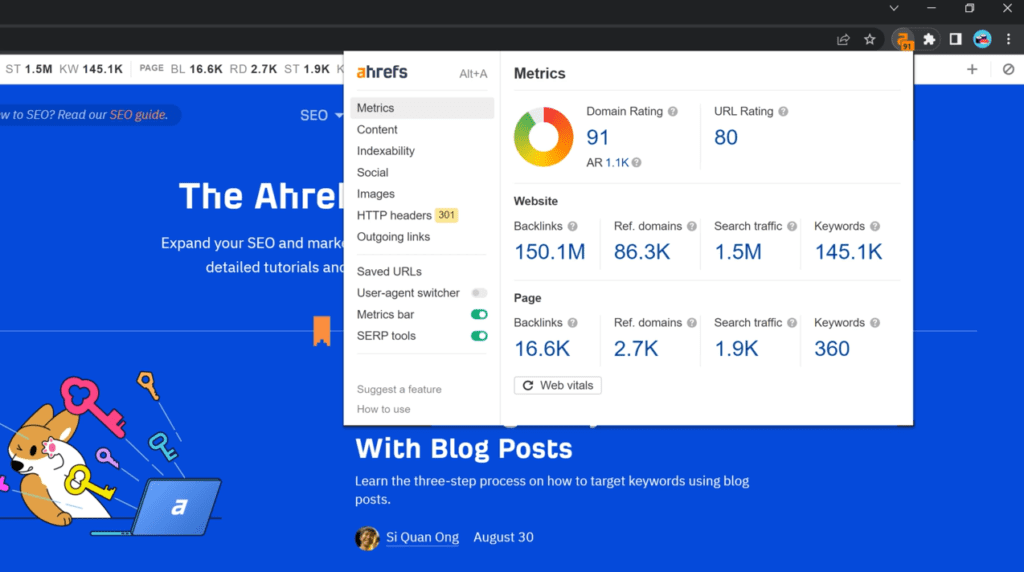Image resolution: width=1024 pixels, height=572 pixels.
Task: Open the browser Extensions puzzle icon
Action: click(x=929, y=40)
